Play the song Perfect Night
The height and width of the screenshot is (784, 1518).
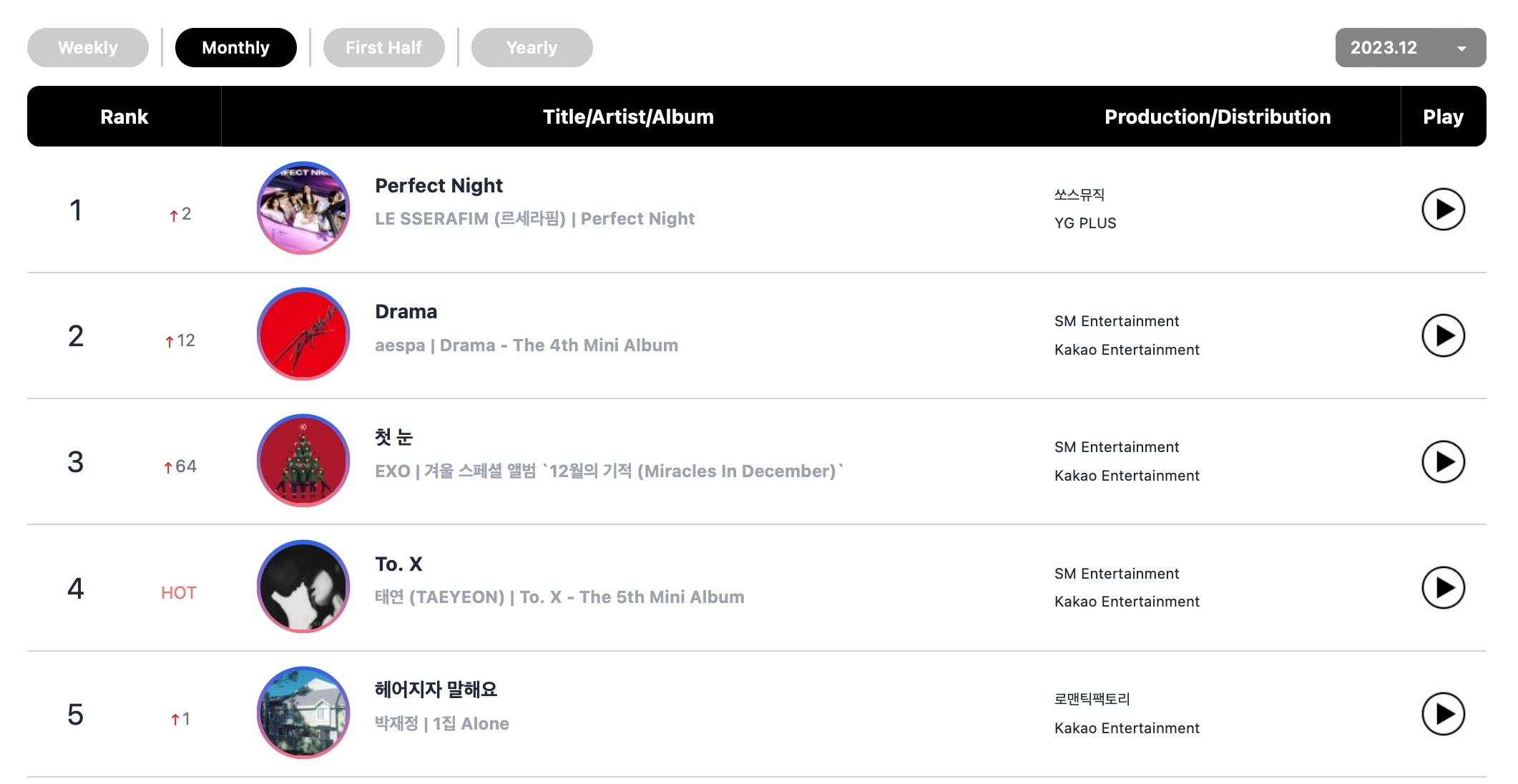coord(1442,210)
